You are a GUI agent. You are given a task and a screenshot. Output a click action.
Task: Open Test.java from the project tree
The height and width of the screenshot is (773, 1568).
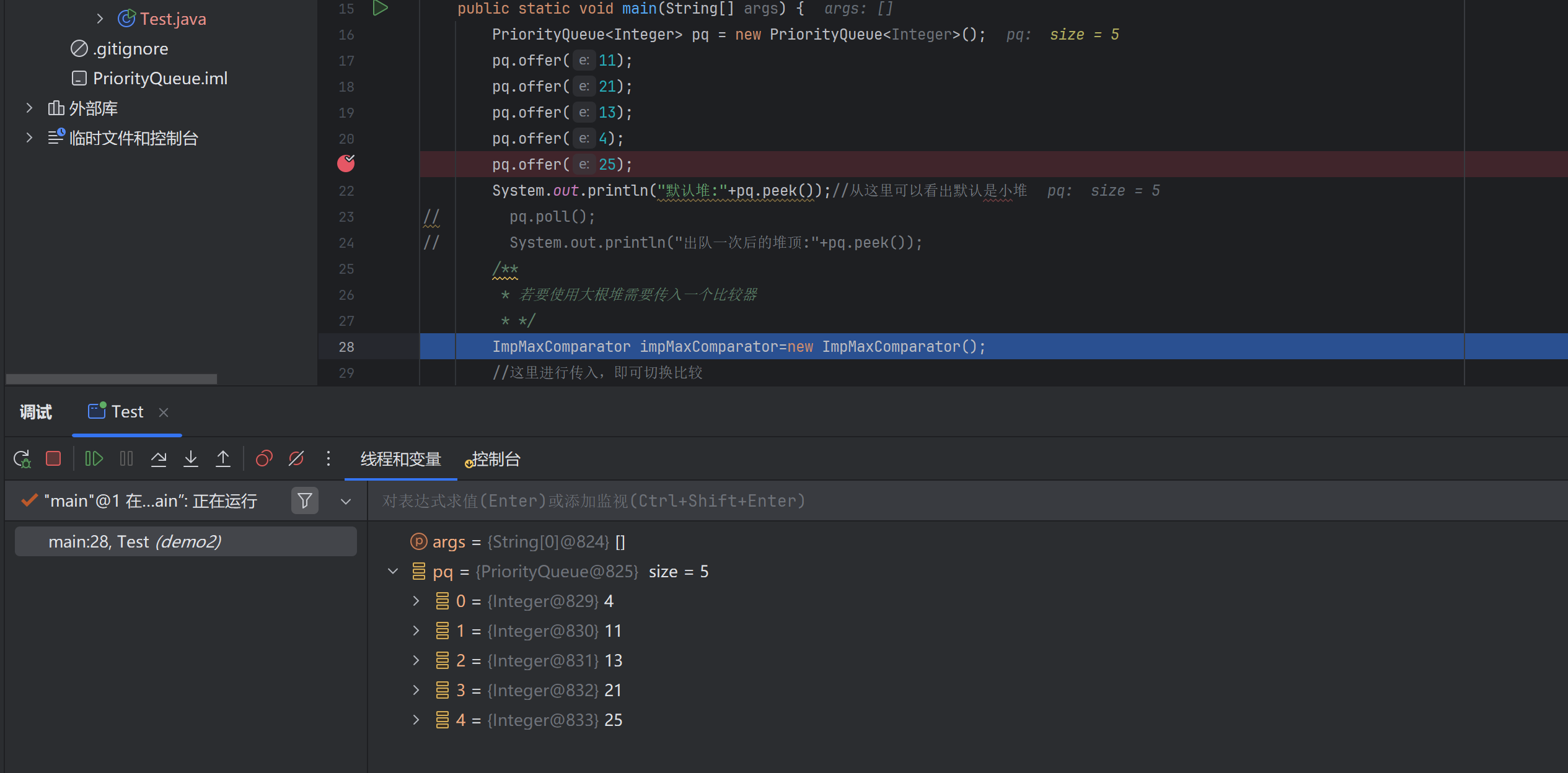(173, 18)
